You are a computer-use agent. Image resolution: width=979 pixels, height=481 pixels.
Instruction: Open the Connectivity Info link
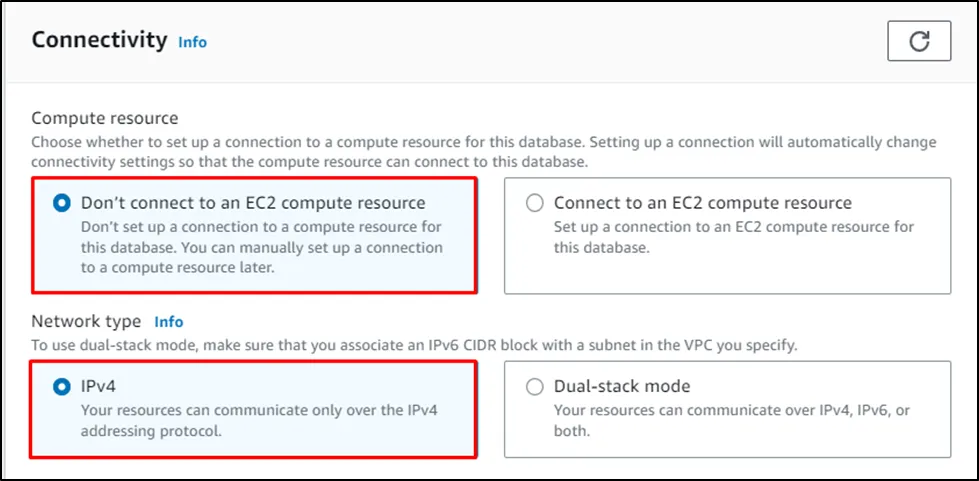[192, 42]
